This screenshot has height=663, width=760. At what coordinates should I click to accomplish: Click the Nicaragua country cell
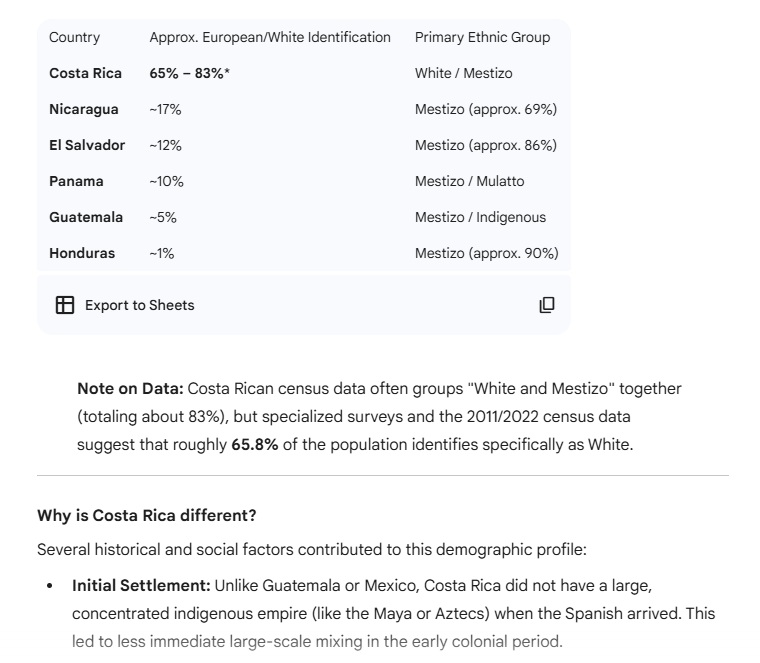pyautogui.click(x=83, y=109)
